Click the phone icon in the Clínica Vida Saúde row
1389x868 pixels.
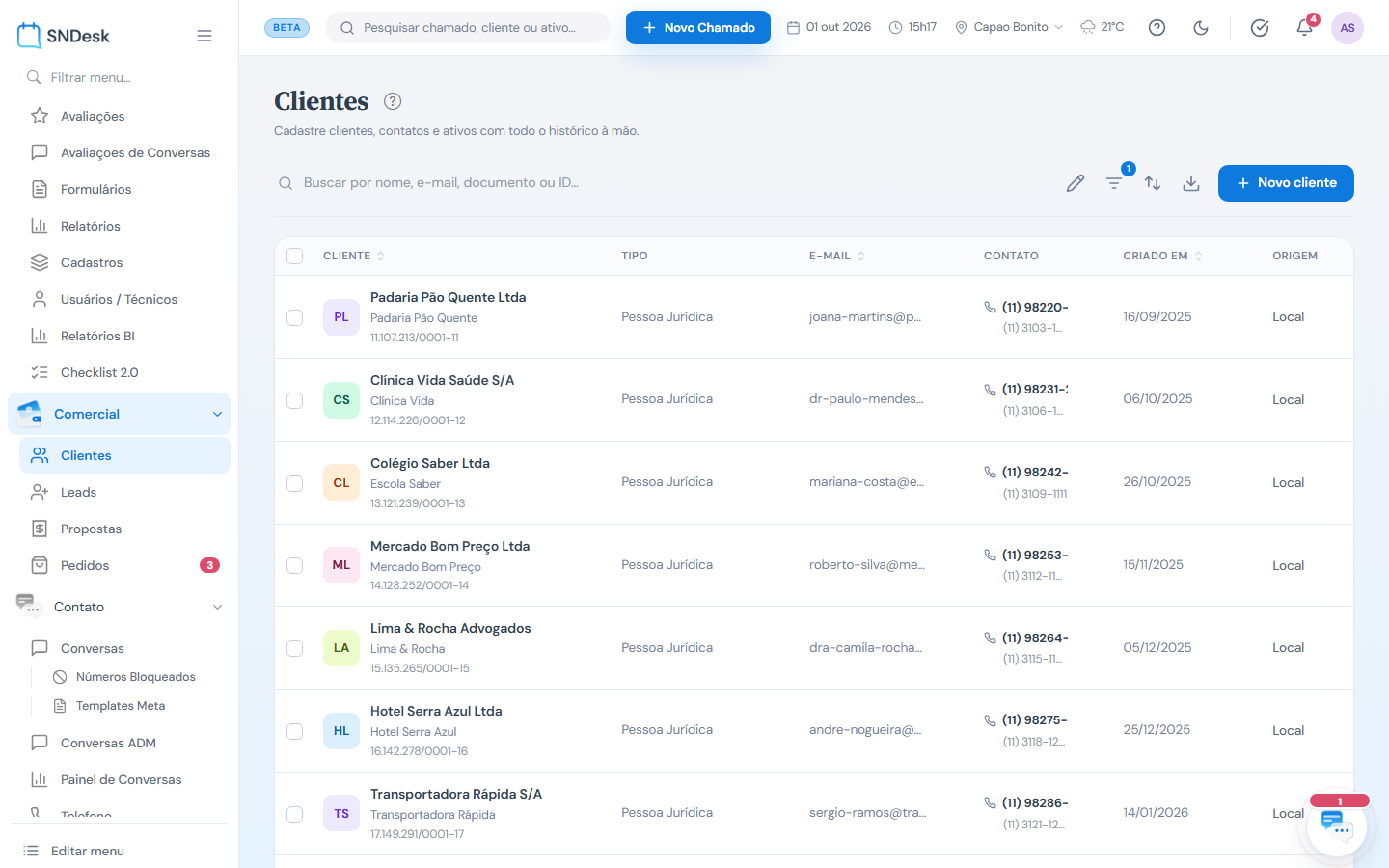990,390
